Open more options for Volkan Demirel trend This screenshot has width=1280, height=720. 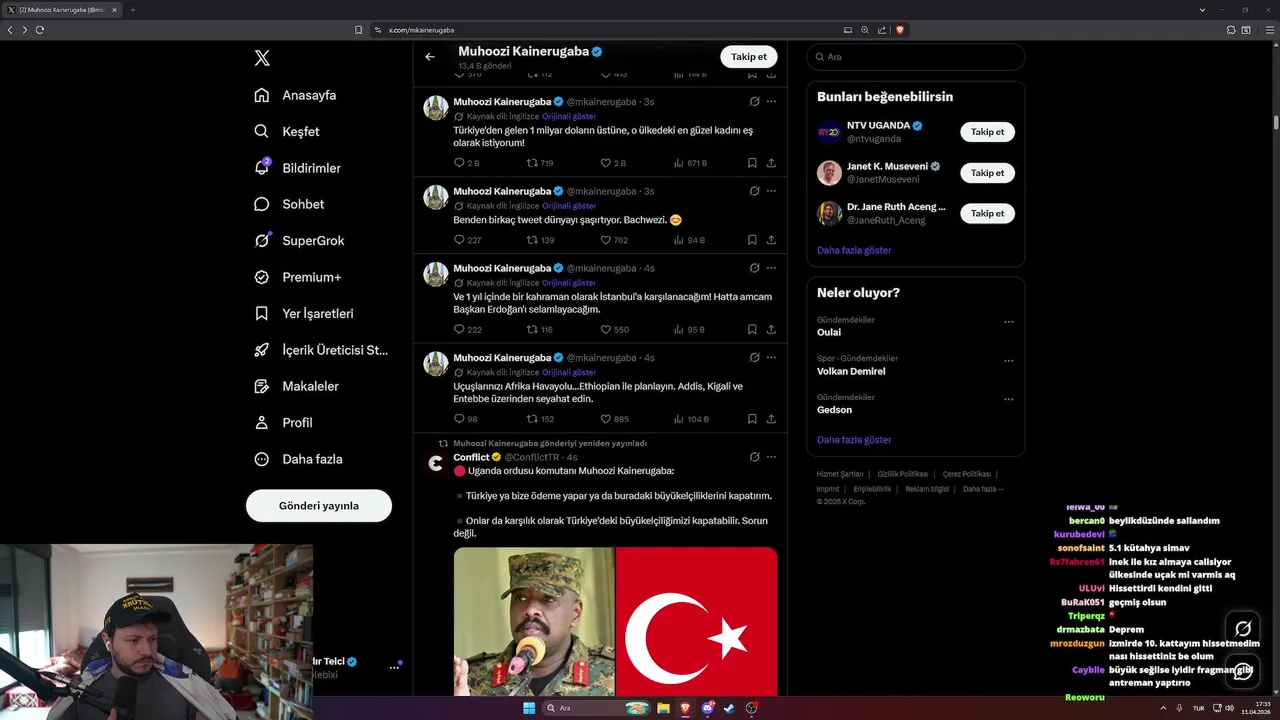pos(1008,361)
